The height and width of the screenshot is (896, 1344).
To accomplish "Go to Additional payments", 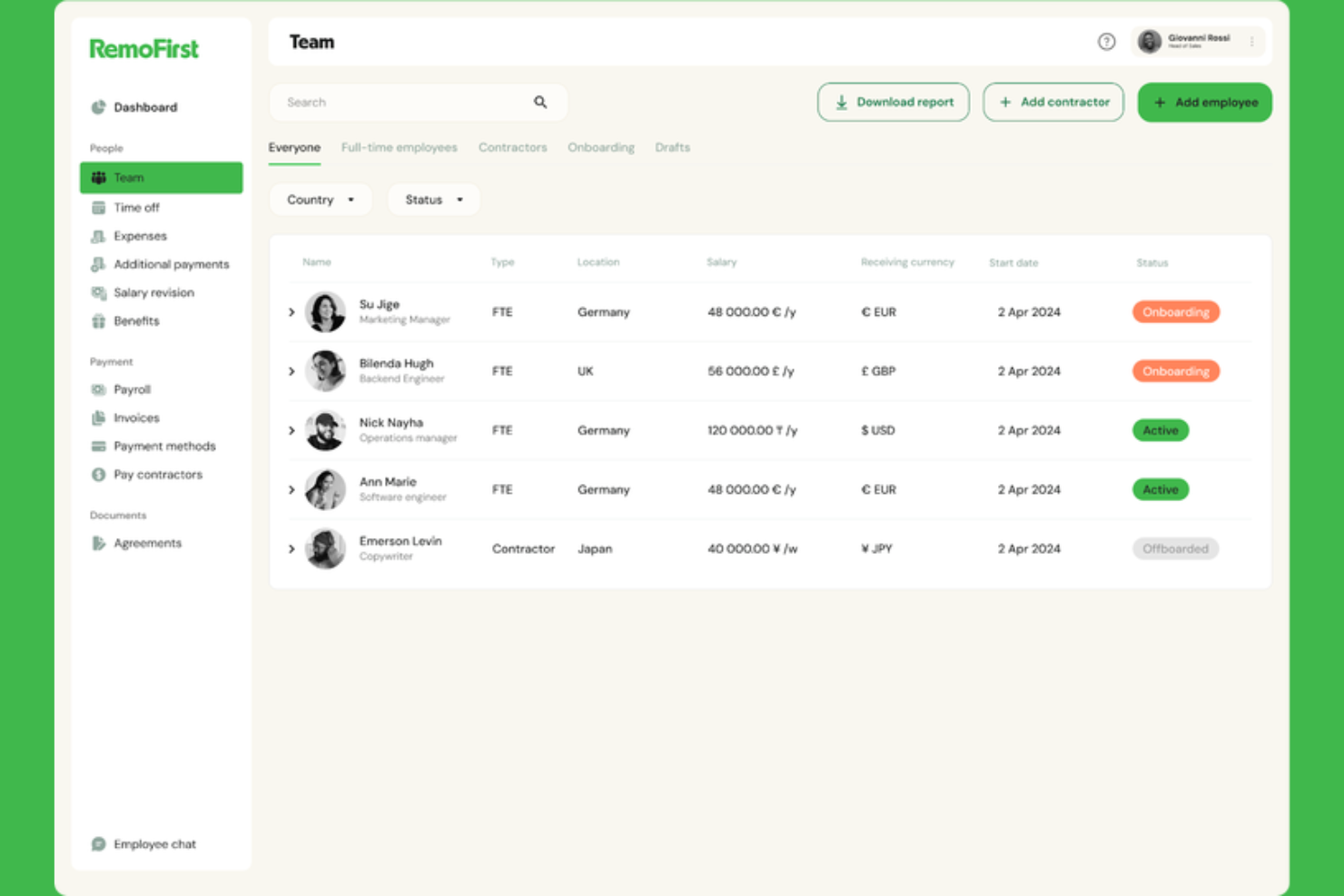I will click(171, 264).
